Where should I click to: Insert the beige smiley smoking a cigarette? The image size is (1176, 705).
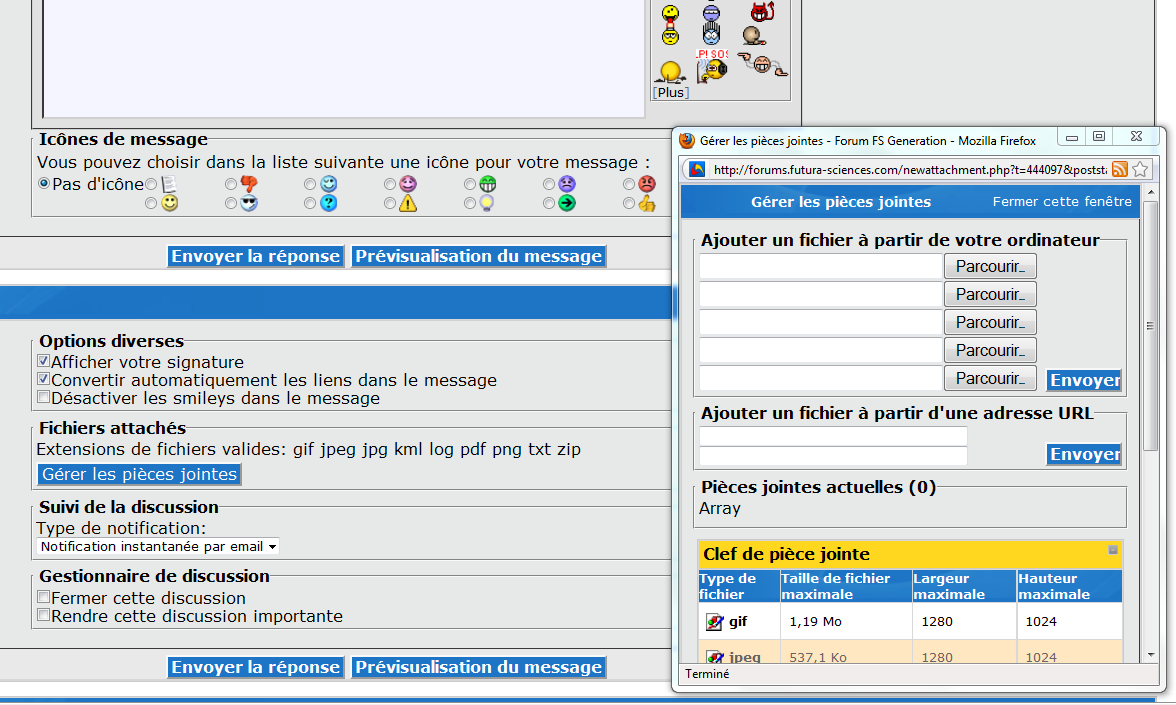(754, 35)
